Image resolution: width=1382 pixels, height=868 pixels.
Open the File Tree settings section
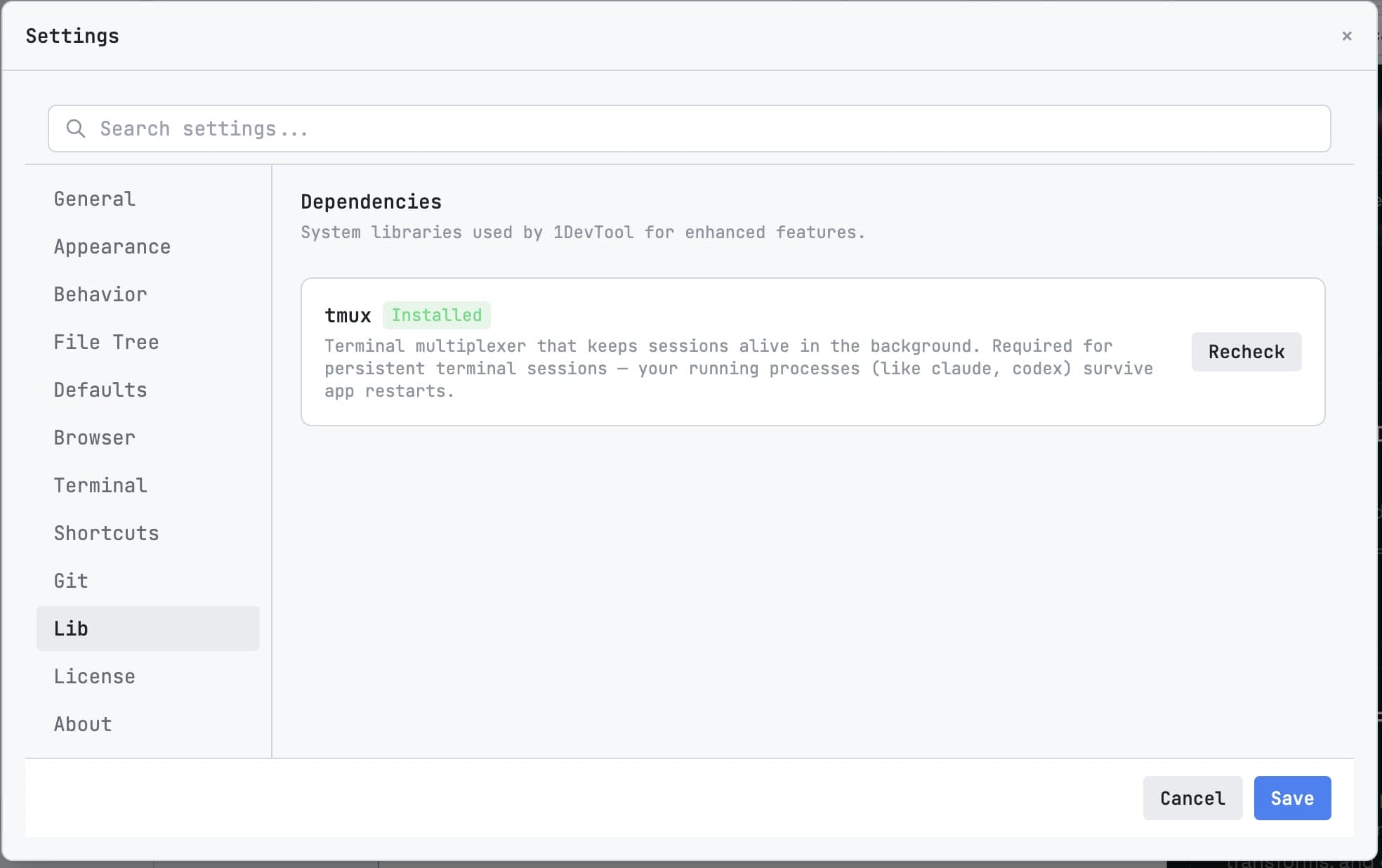(106, 342)
